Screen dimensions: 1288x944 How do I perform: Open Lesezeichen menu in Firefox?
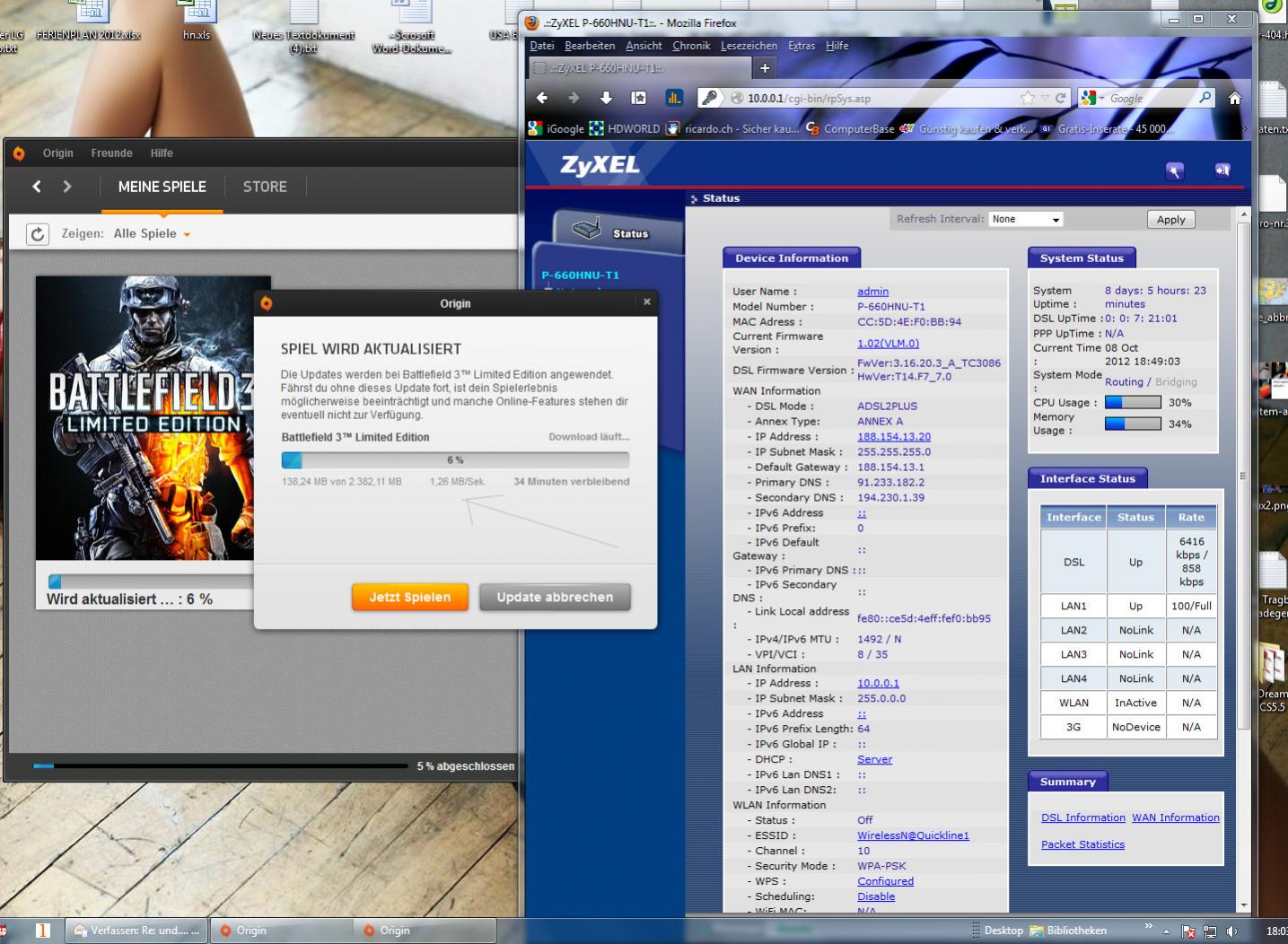pos(749,46)
